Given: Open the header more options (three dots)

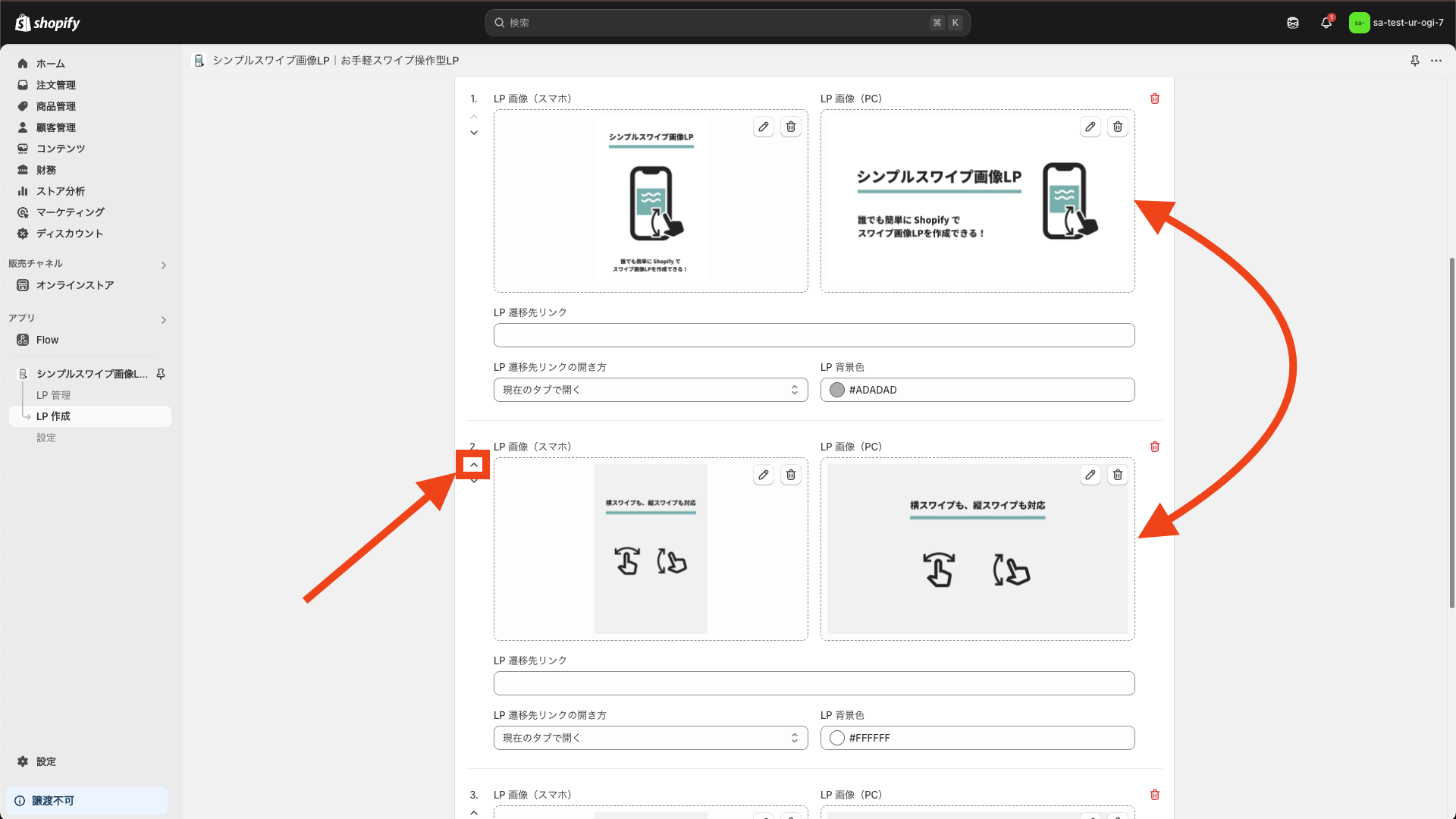Looking at the screenshot, I should (x=1436, y=61).
